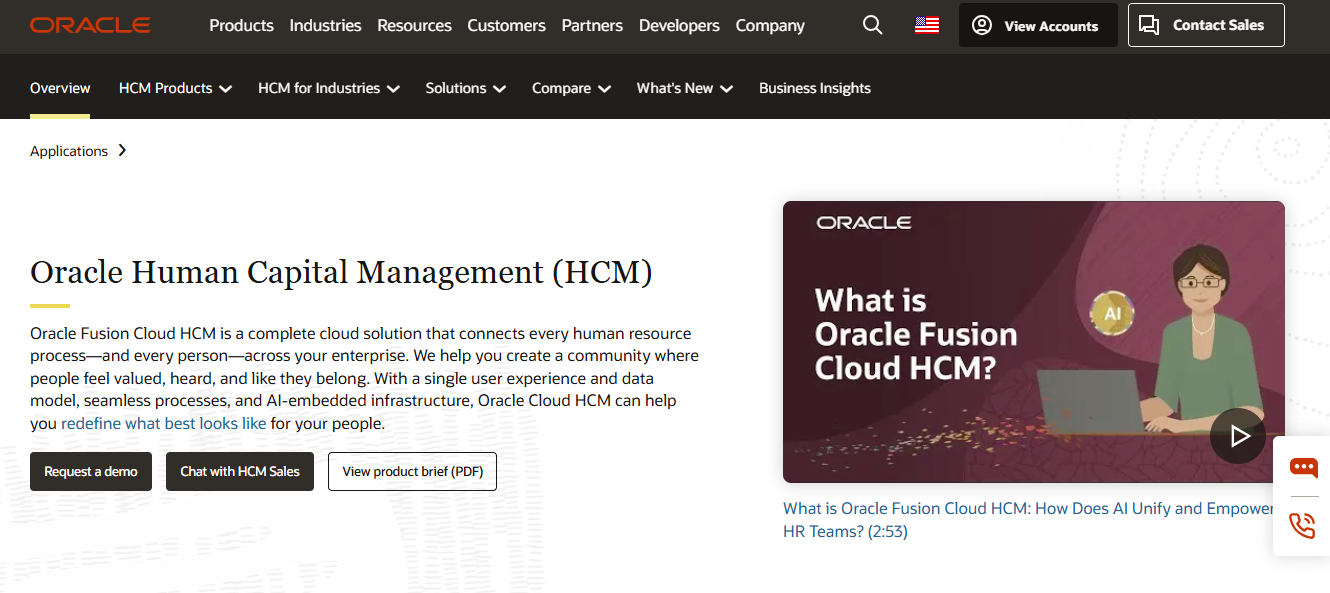Screen dimensions: 1330x593
Task: Open the HCM for Industries dropdown
Action: (x=328, y=88)
